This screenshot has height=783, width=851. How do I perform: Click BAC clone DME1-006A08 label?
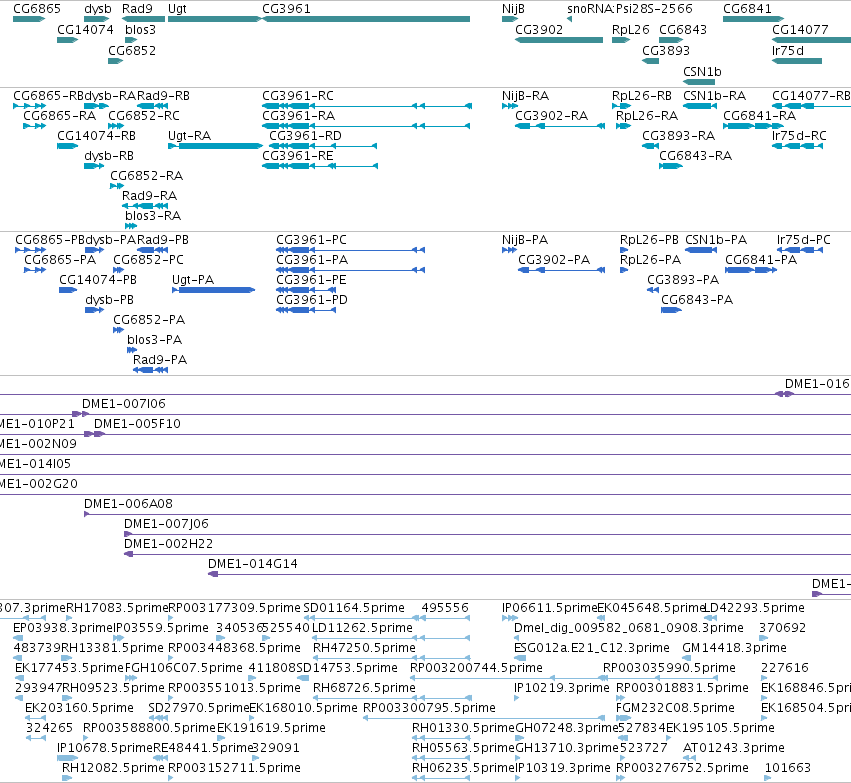(x=128, y=504)
